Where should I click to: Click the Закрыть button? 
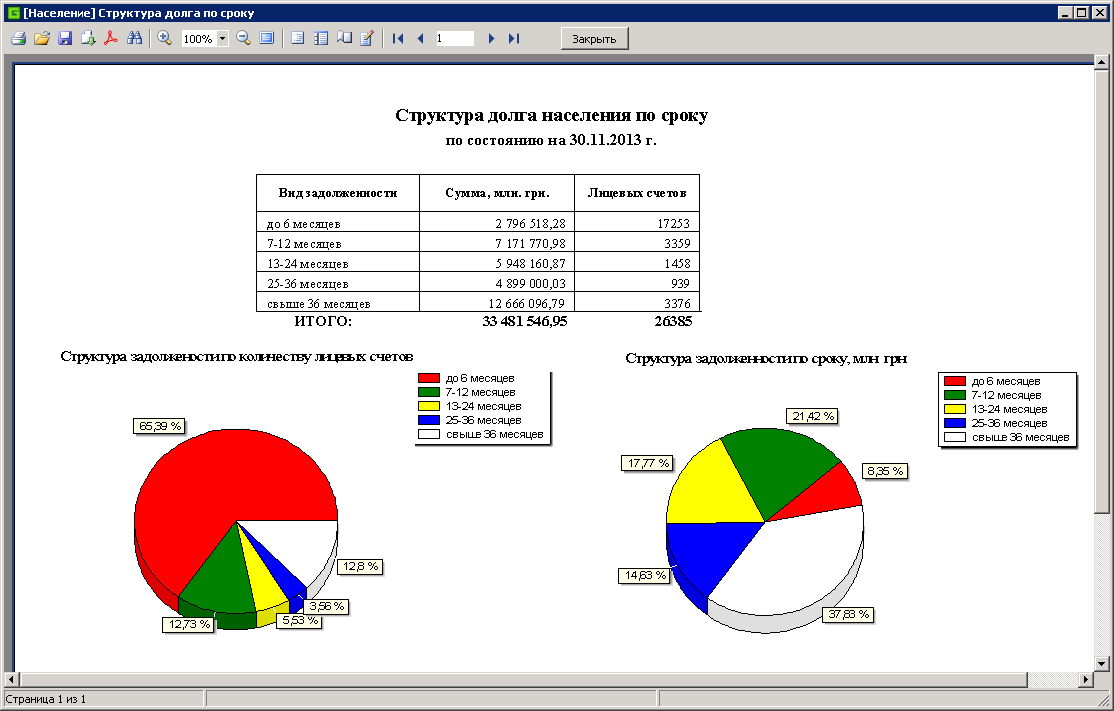(x=594, y=38)
